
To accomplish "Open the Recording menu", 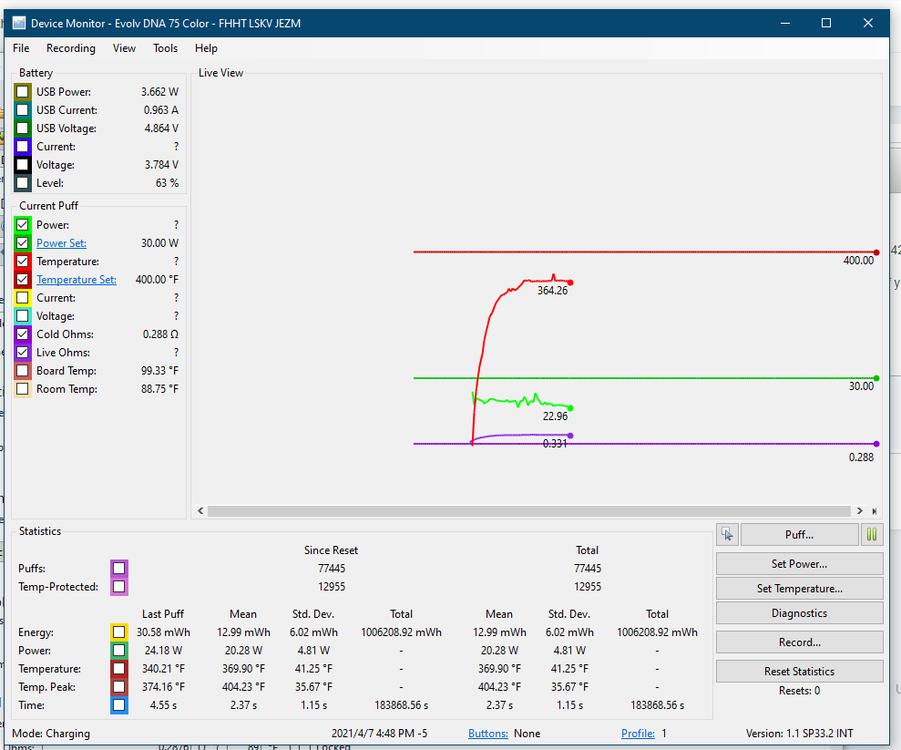I will tap(71, 48).
